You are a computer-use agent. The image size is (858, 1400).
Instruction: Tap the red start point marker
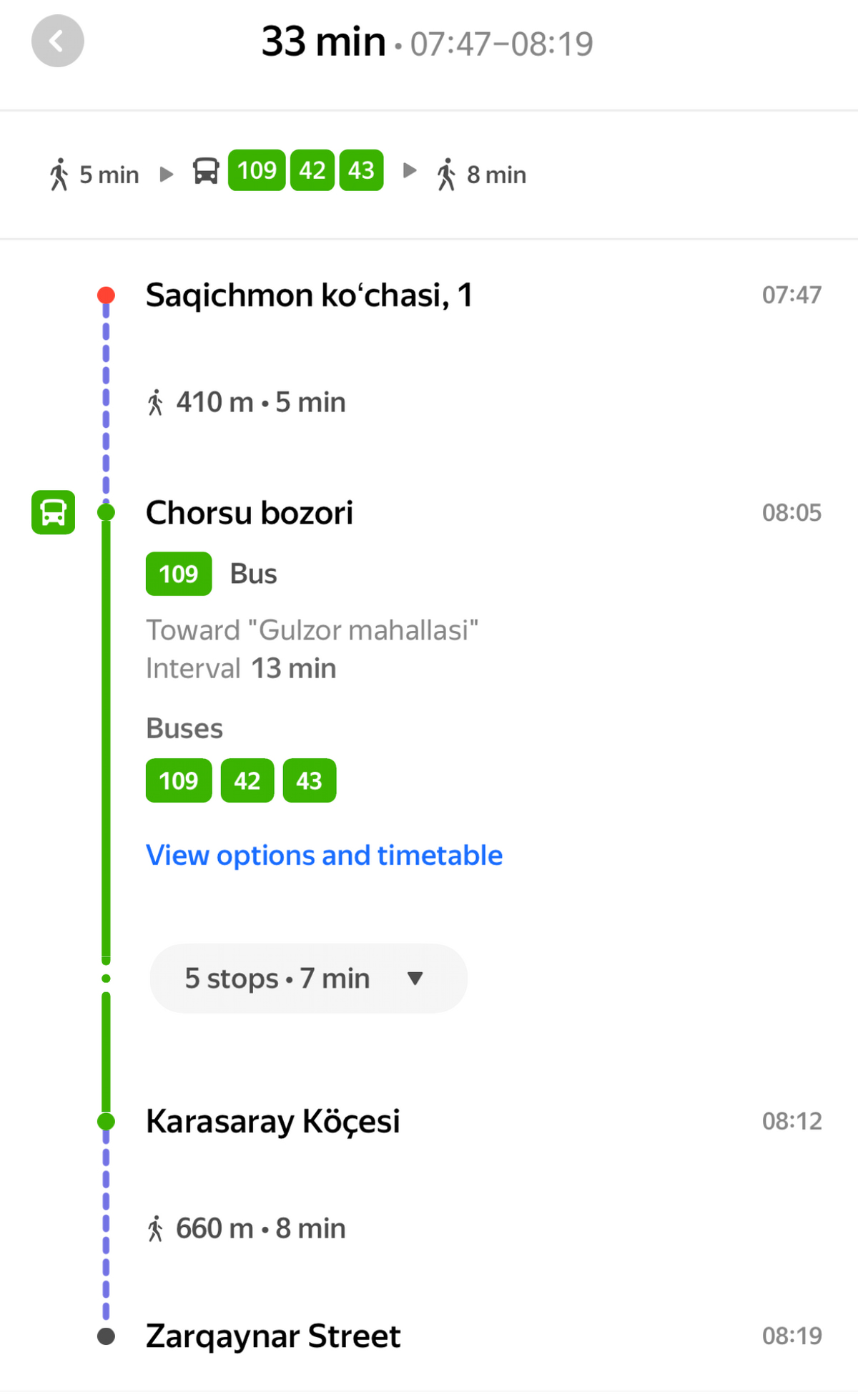click(x=107, y=295)
